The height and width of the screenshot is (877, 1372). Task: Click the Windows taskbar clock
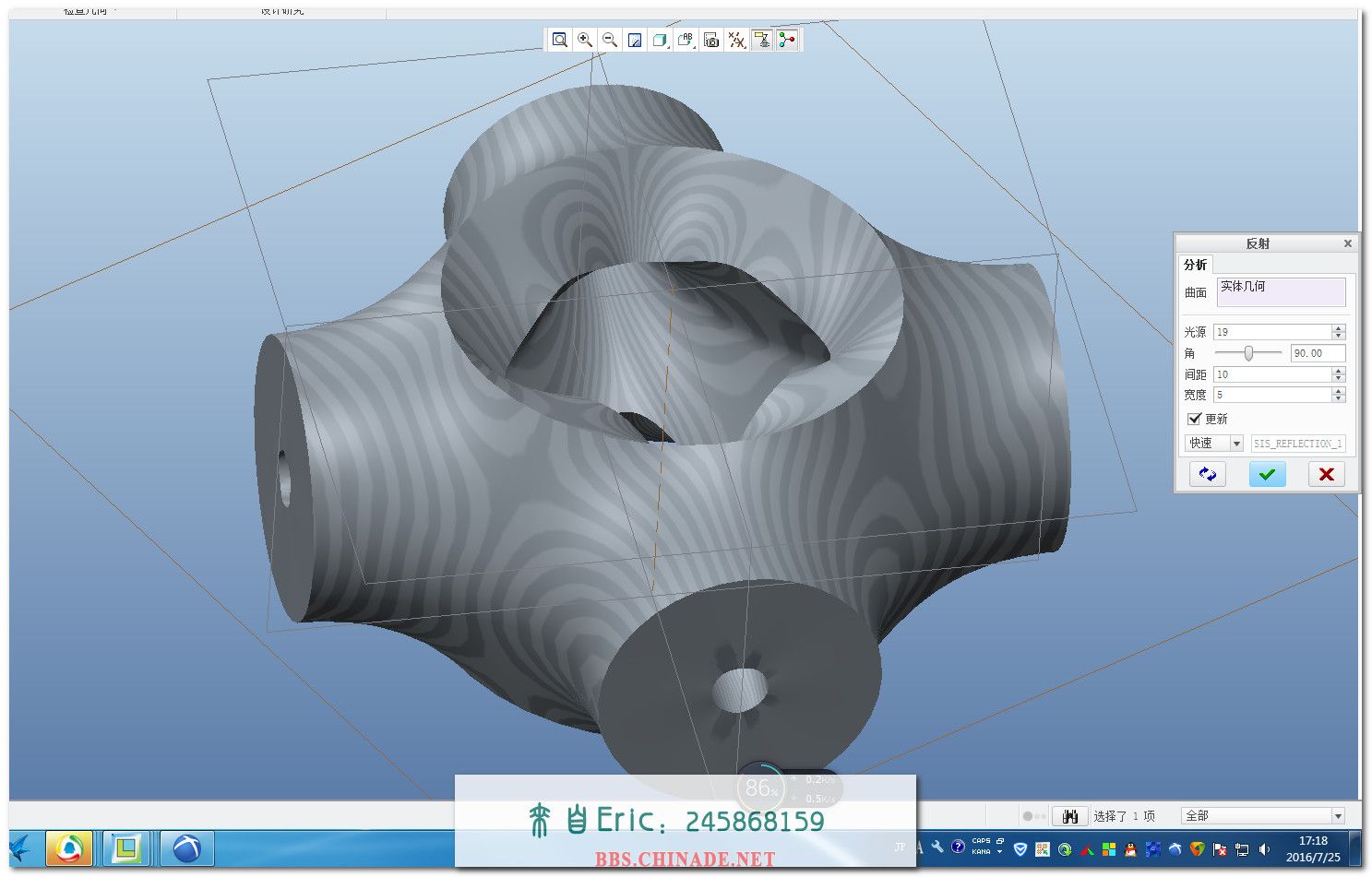(x=1312, y=848)
